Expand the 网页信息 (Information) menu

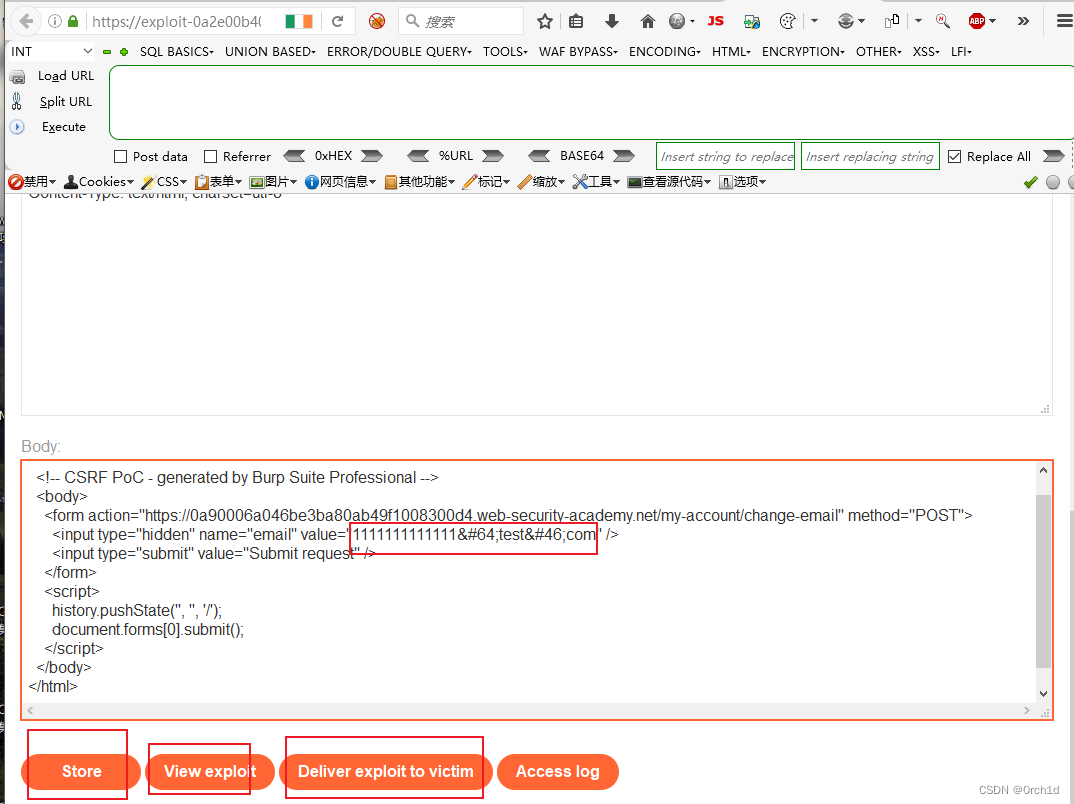click(340, 181)
